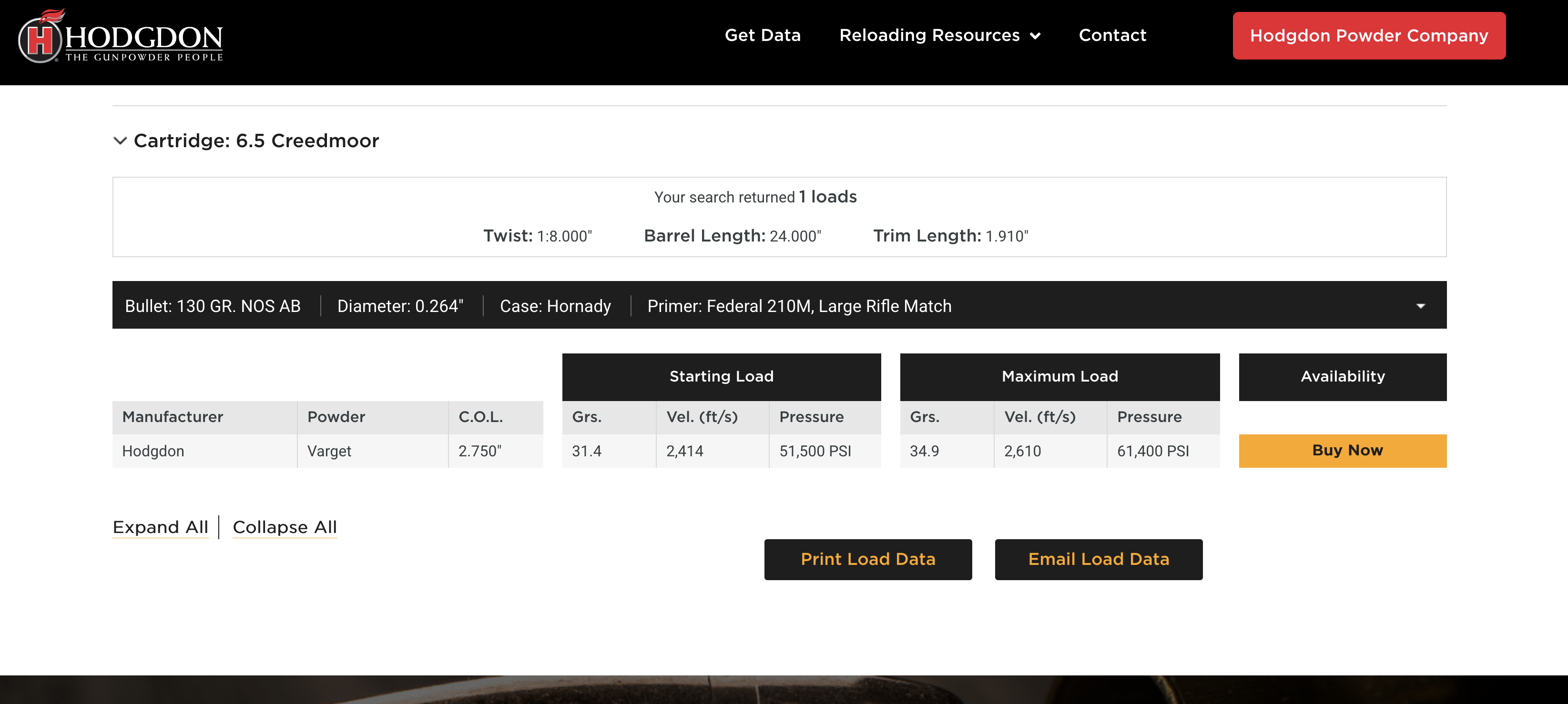
Task: Select the Varget powder cell
Action: coord(373,451)
